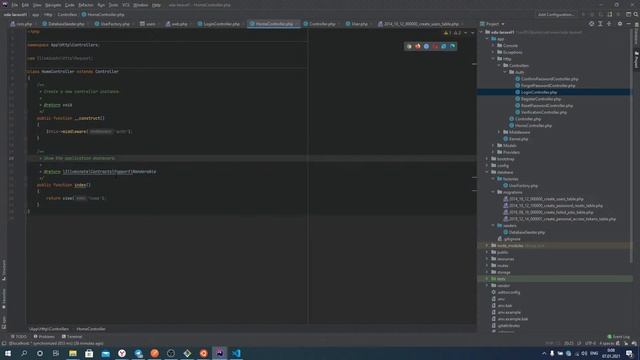640x360 pixels.
Task: Expand the Middleware folder
Action: [499, 132]
